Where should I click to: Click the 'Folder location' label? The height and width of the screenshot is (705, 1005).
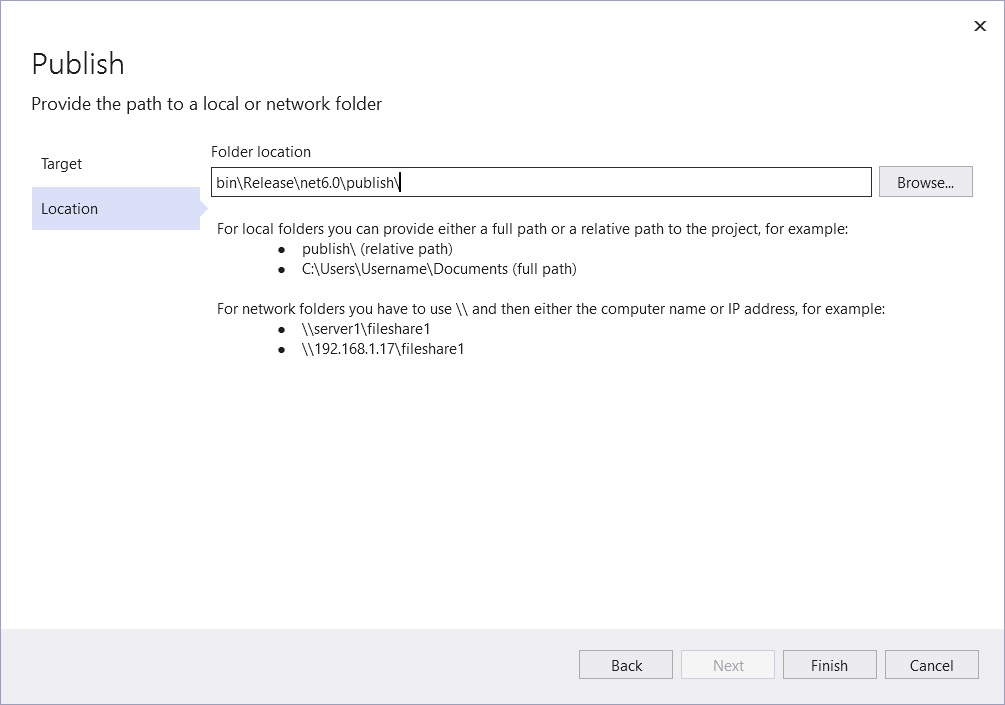(x=261, y=152)
